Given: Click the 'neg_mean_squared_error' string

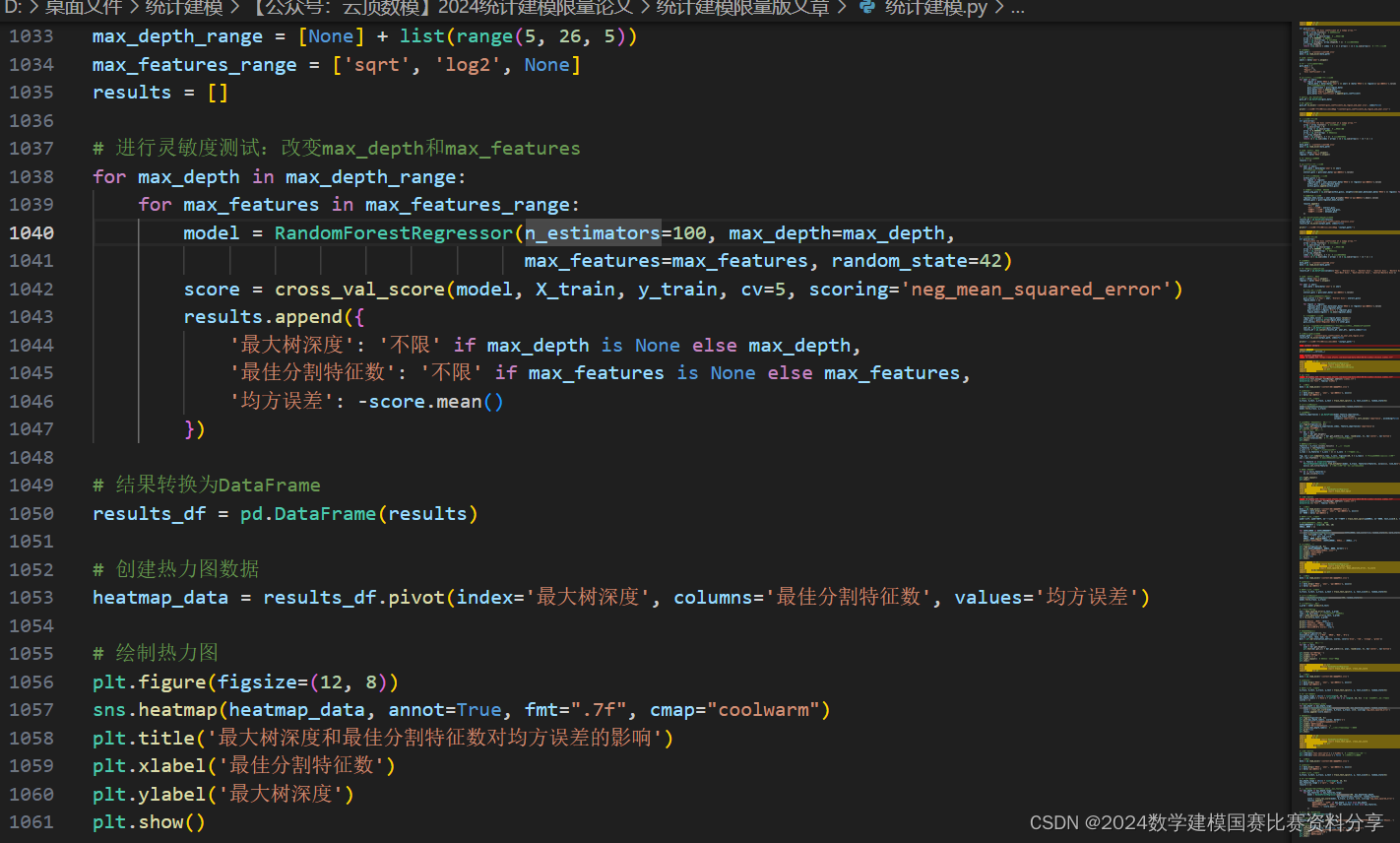Looking at the screenshot, I should pos(1037,290).
